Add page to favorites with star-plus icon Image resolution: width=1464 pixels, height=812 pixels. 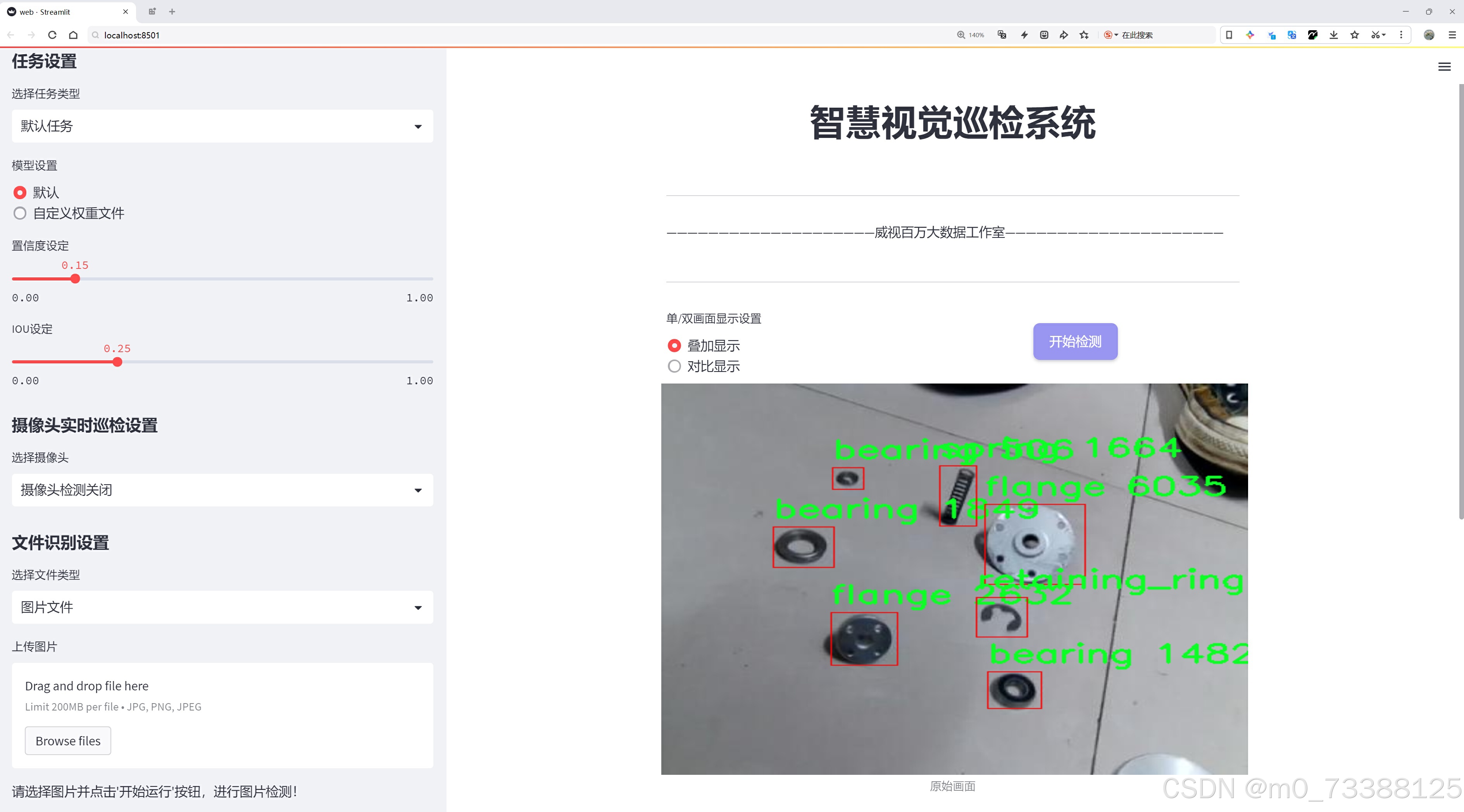click(1085, 34)
